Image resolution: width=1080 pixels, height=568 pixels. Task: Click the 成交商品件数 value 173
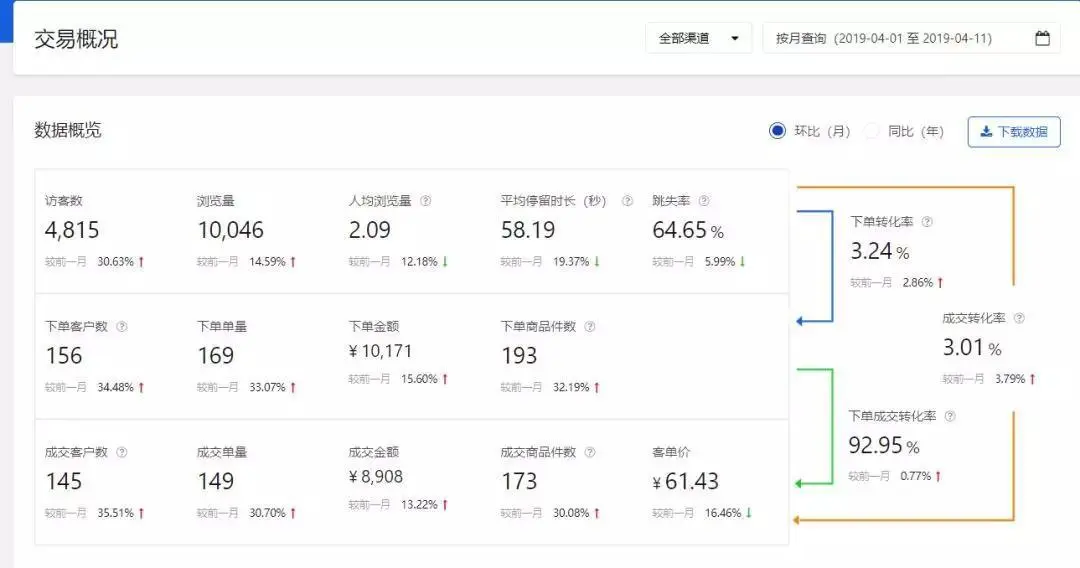[x=519, y=481]
